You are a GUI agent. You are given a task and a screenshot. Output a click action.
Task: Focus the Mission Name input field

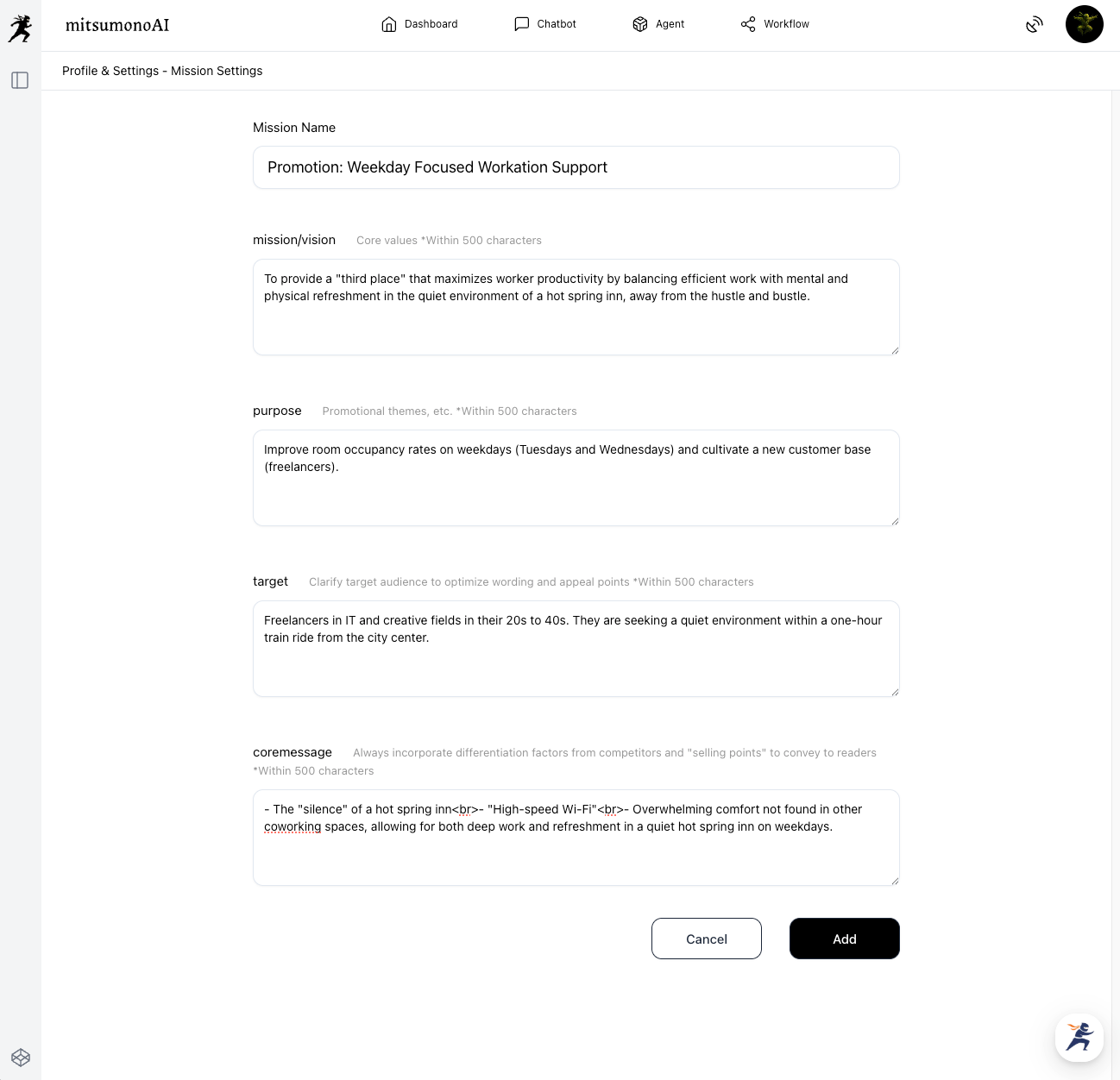(x=576, y=167)
